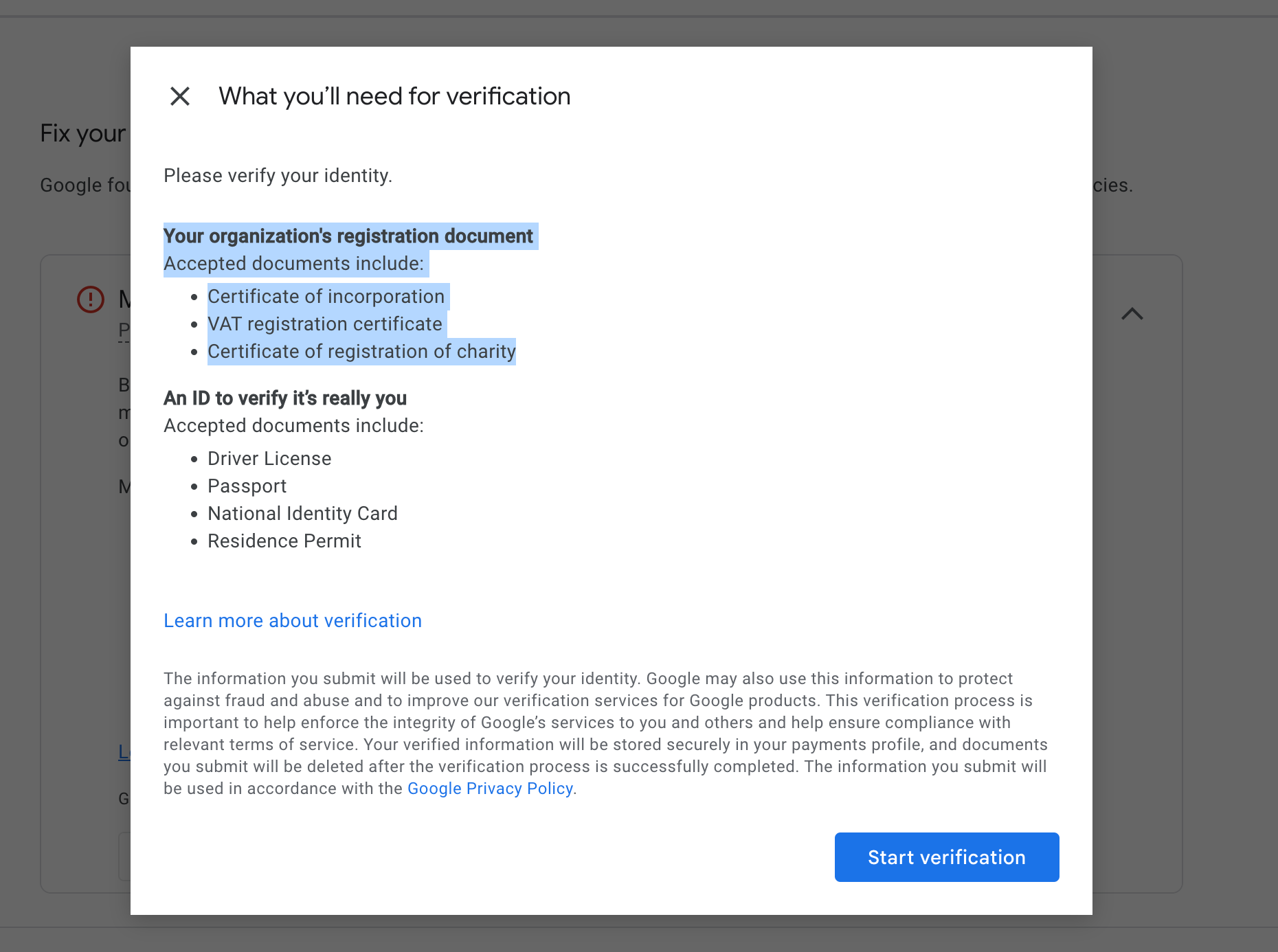Collapse the card using the up chevron
Viewport: 1278px width, 952px height.
(1132, 314)
